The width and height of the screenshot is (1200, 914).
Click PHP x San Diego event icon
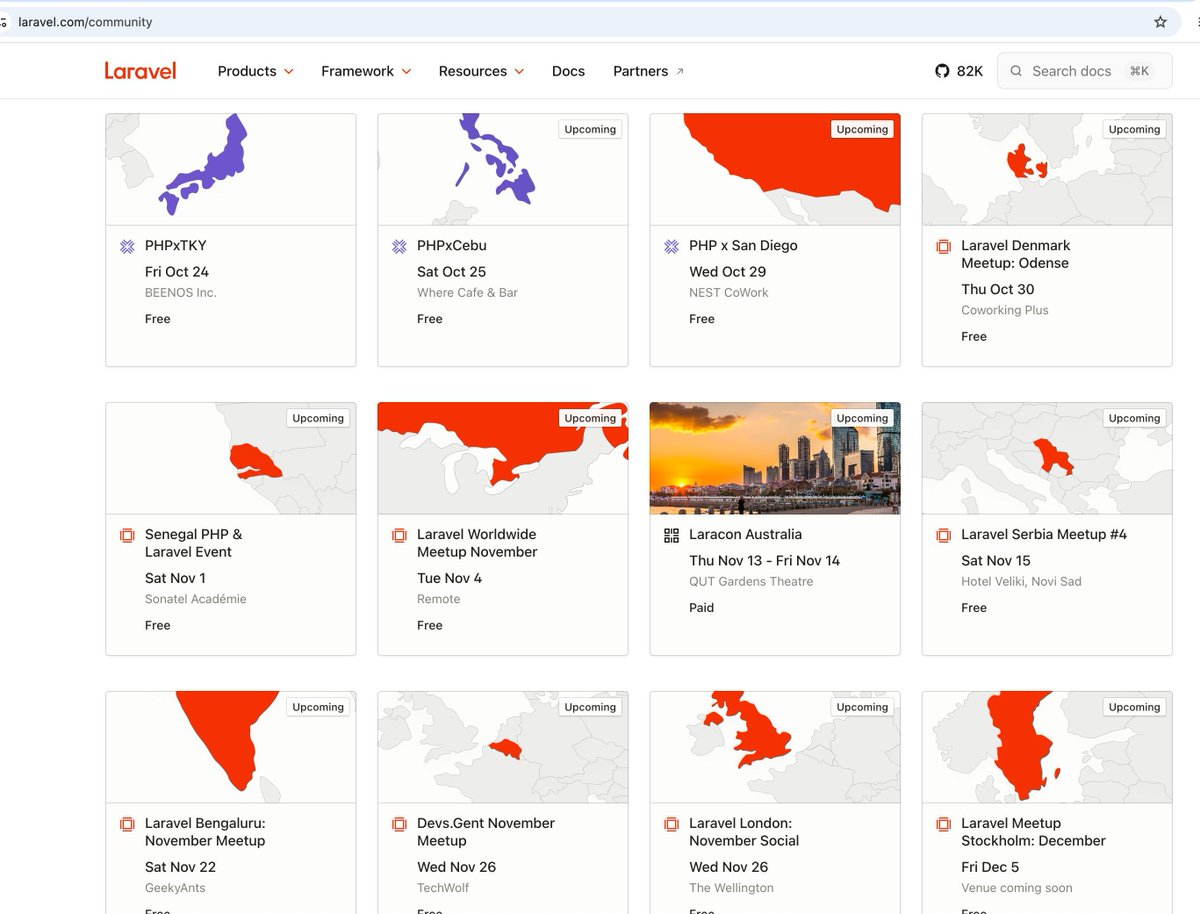pyautogui.click(x=671, y=246)
